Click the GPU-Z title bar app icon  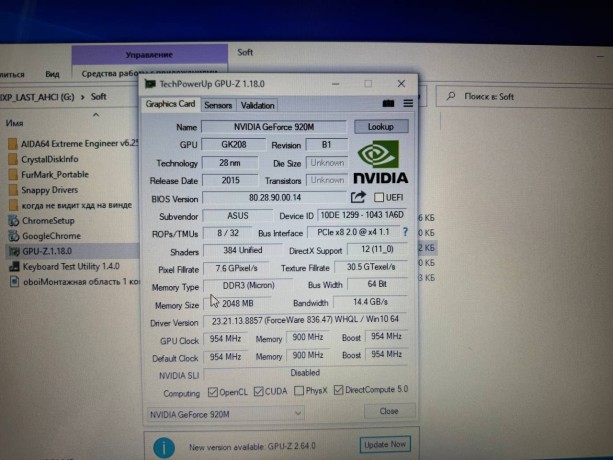click(150, 84)
